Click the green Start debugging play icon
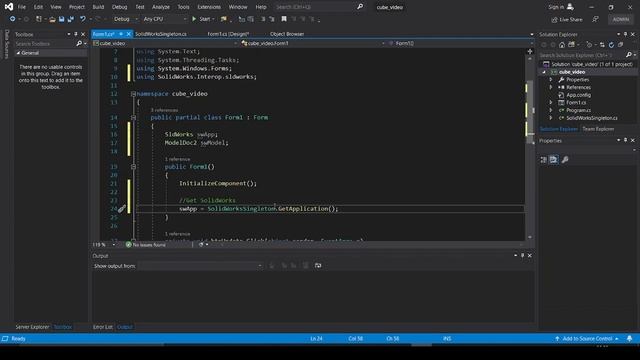This screenshot has height=360, width=640. tap(194, 19)
